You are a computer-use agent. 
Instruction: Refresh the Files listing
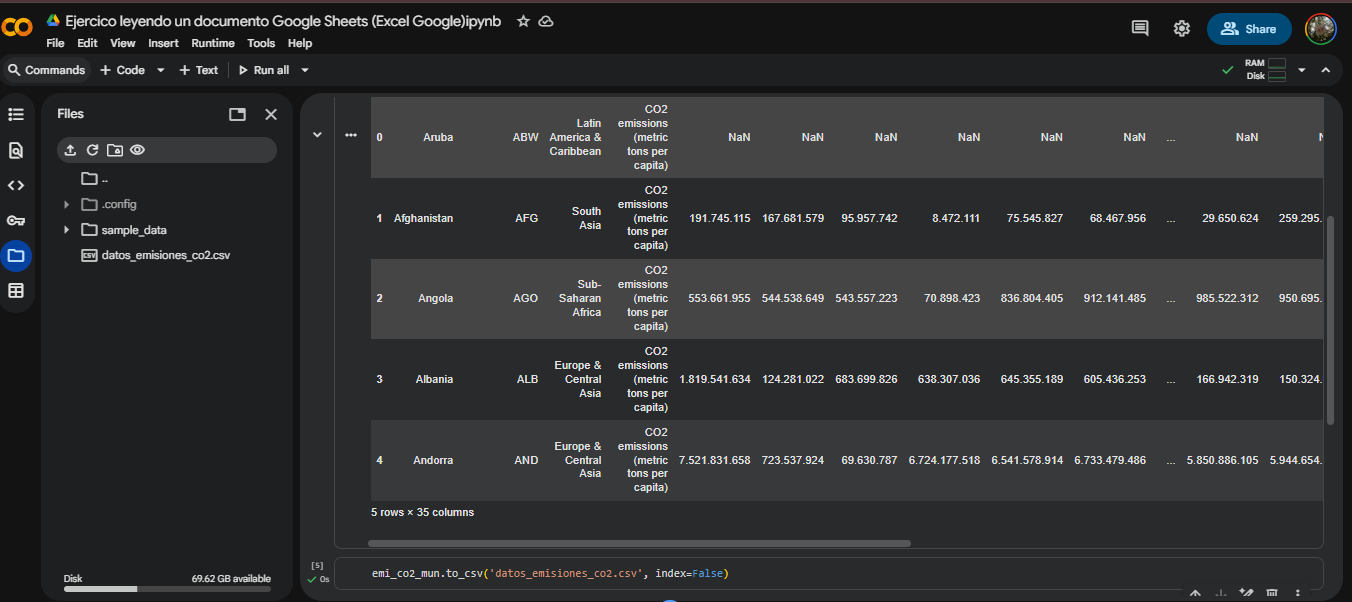click(x=92, y=150)
